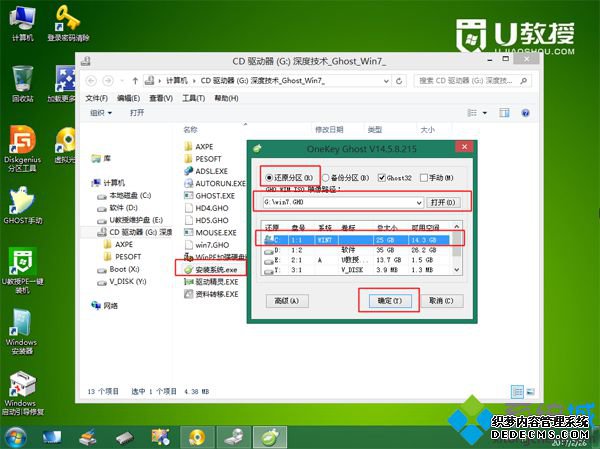Expand the address bar history dropdown
Image resolution: width=600 pixels, height=449 pixels.
click(386, 81)
